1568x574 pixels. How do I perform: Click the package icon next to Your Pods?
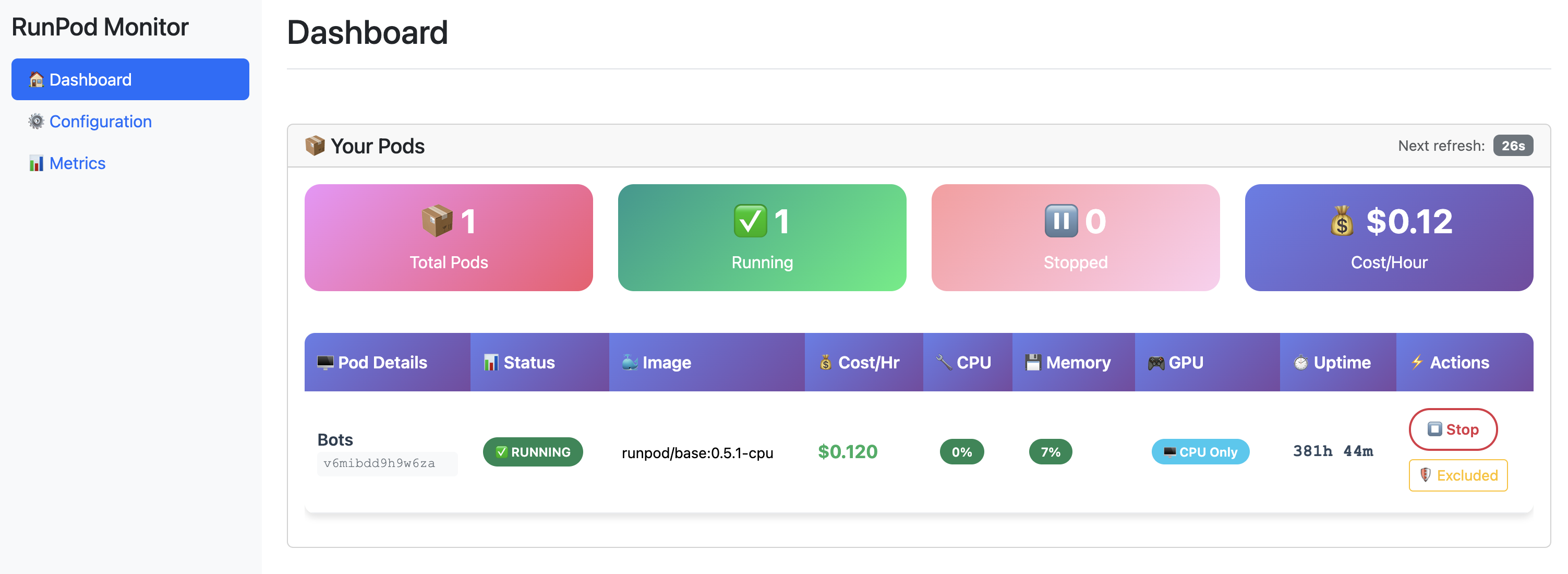pyautogui.click(x=315, y=146)
